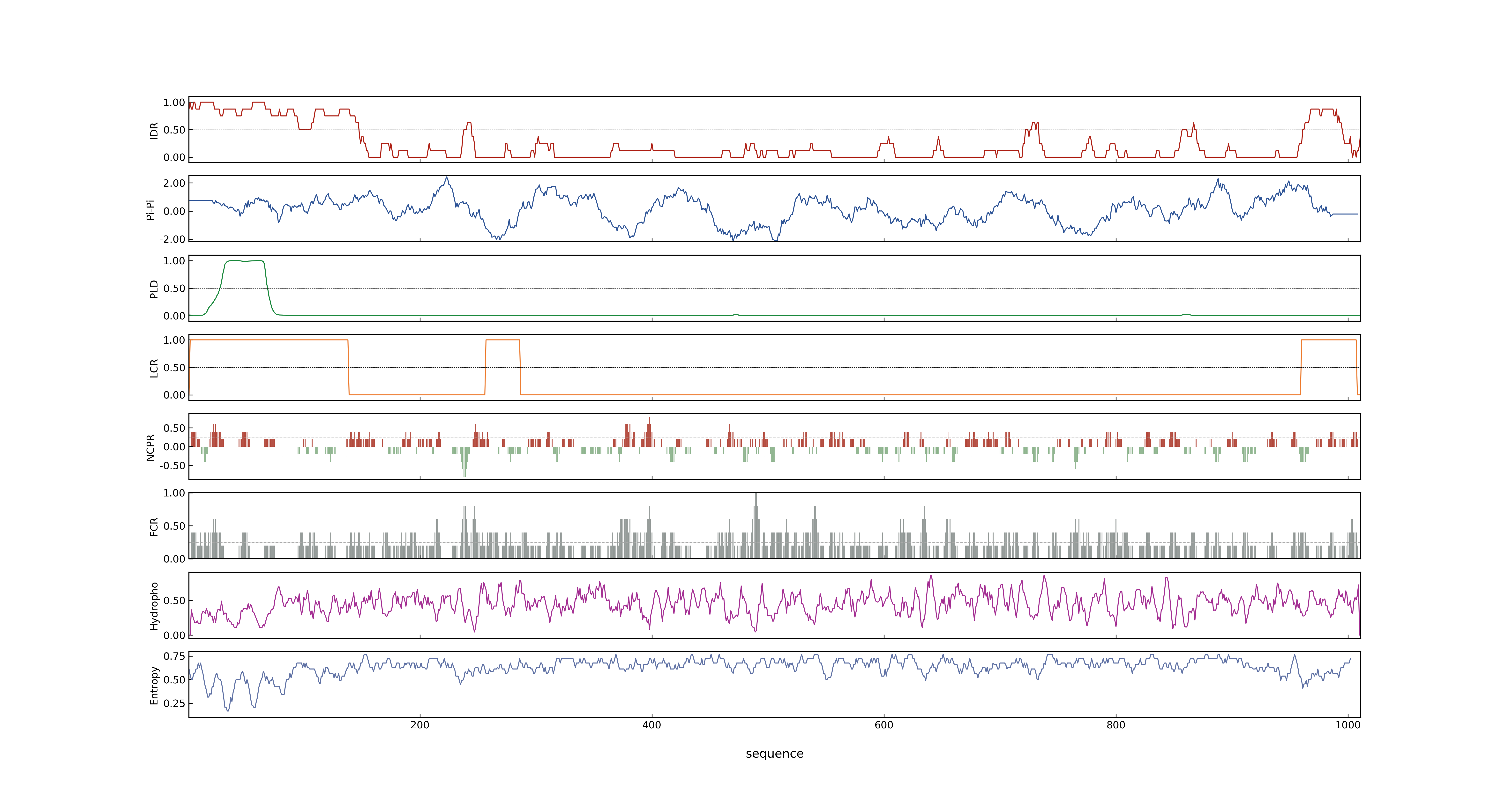This screenshot has width=1512, height=806.
Task: Click the Pi-Pi peak near position 220
Action: pos(447,178)
